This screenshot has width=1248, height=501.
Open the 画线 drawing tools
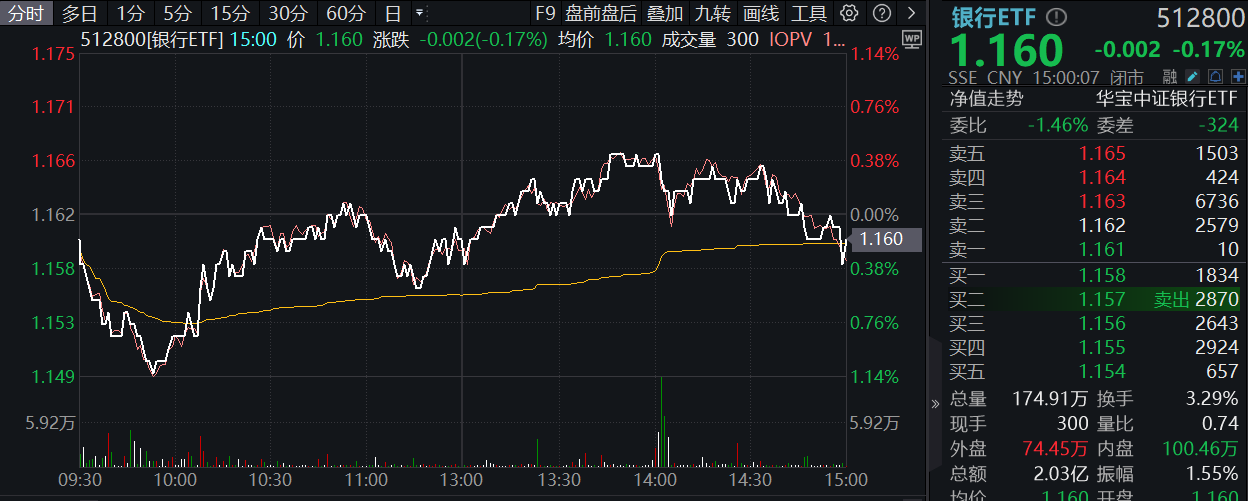[761, 13]
